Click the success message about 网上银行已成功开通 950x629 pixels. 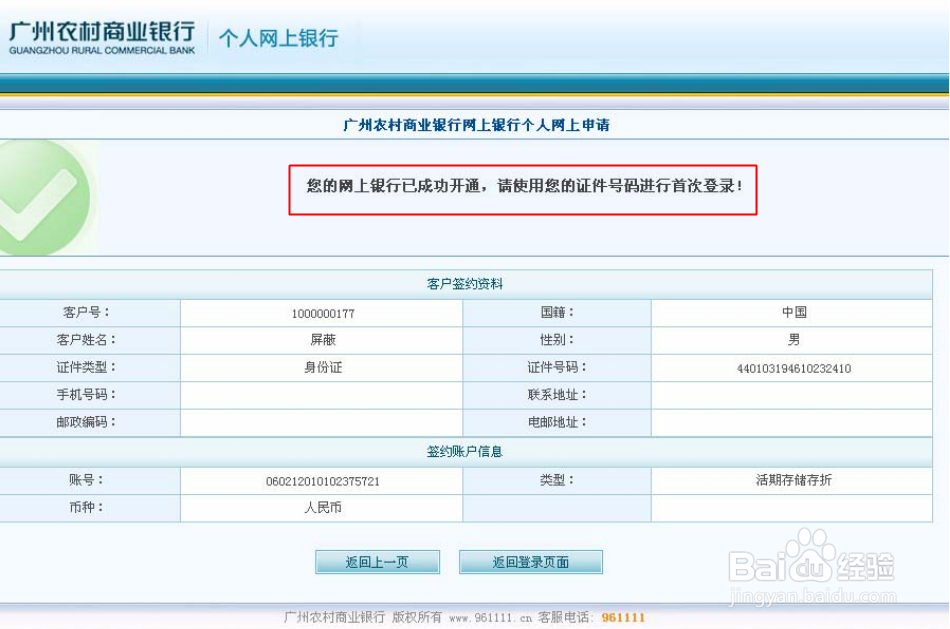[x=523, y=186]
